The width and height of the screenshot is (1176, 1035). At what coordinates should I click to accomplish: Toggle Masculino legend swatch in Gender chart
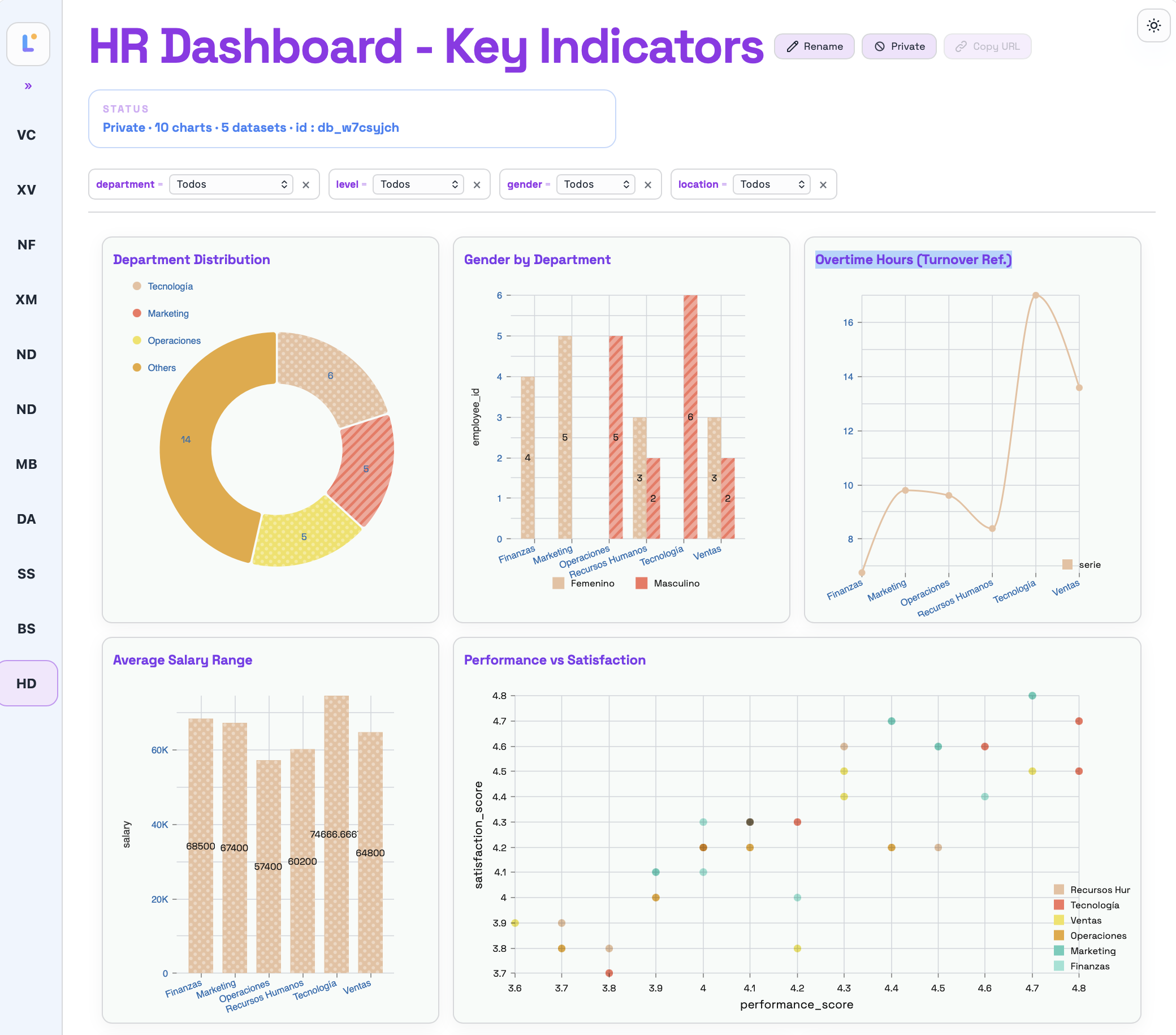point(641,583)
